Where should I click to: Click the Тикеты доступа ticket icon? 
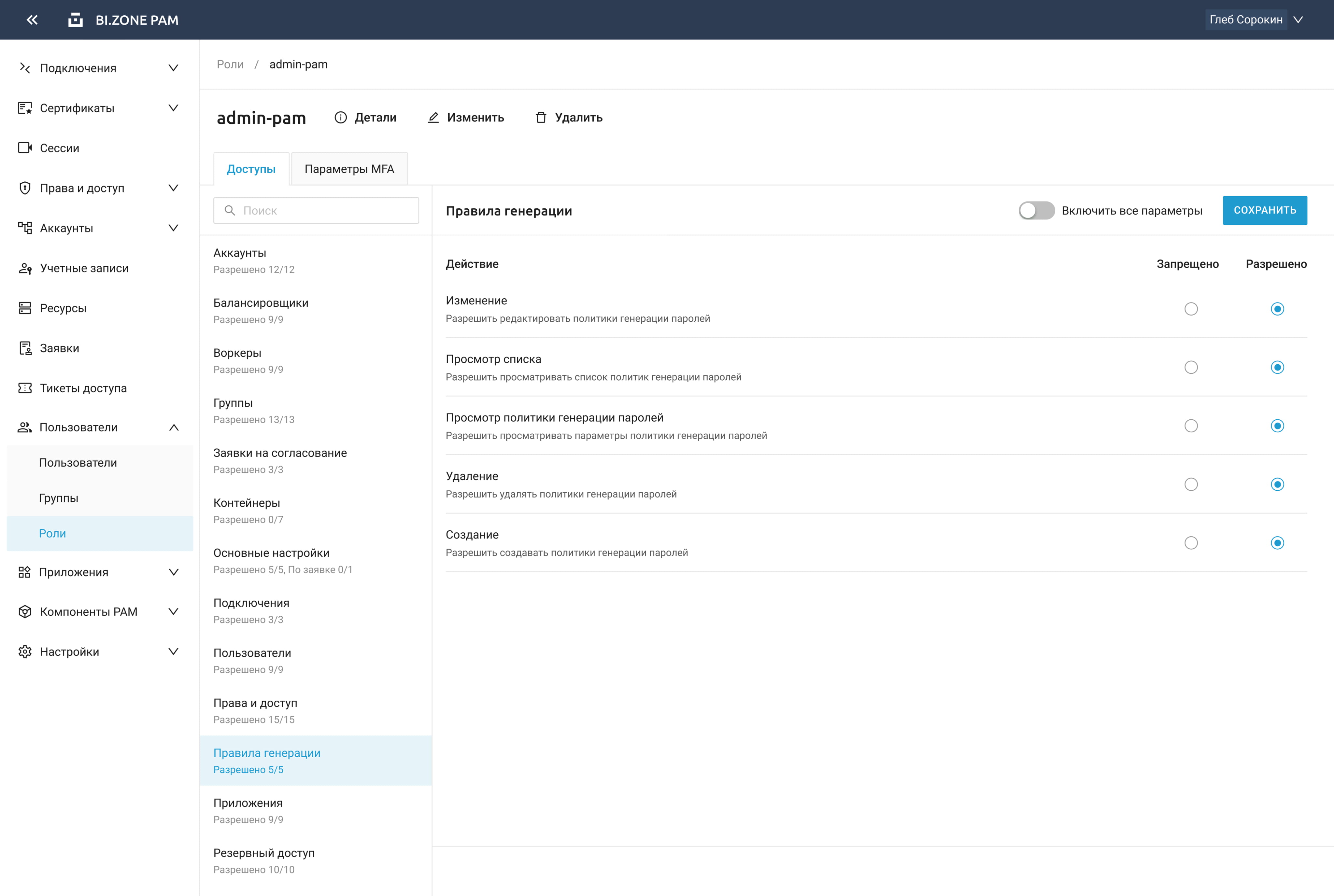(x=25, y=388)
